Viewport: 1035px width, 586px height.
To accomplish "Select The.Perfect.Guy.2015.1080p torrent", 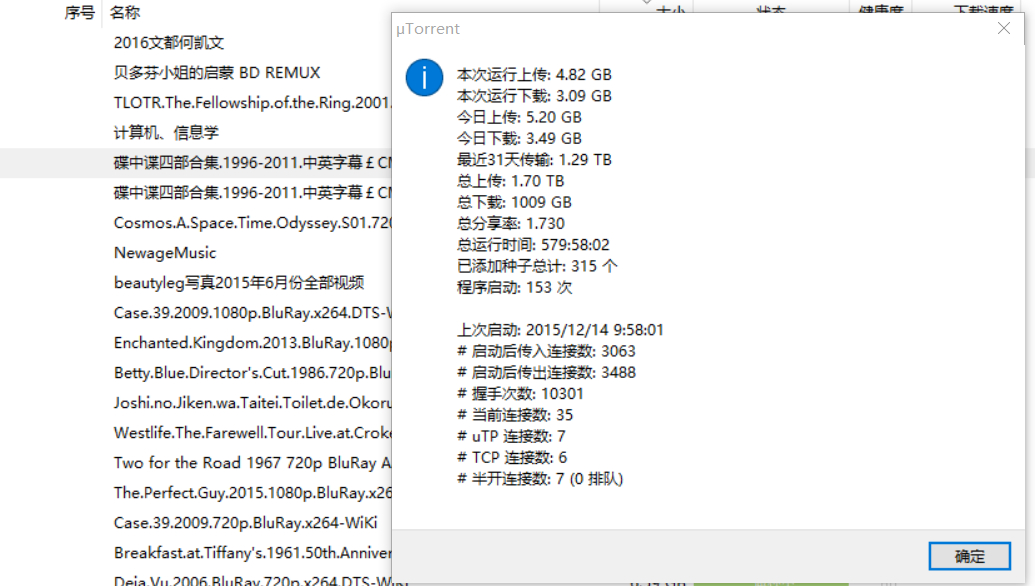I will 253,493.
